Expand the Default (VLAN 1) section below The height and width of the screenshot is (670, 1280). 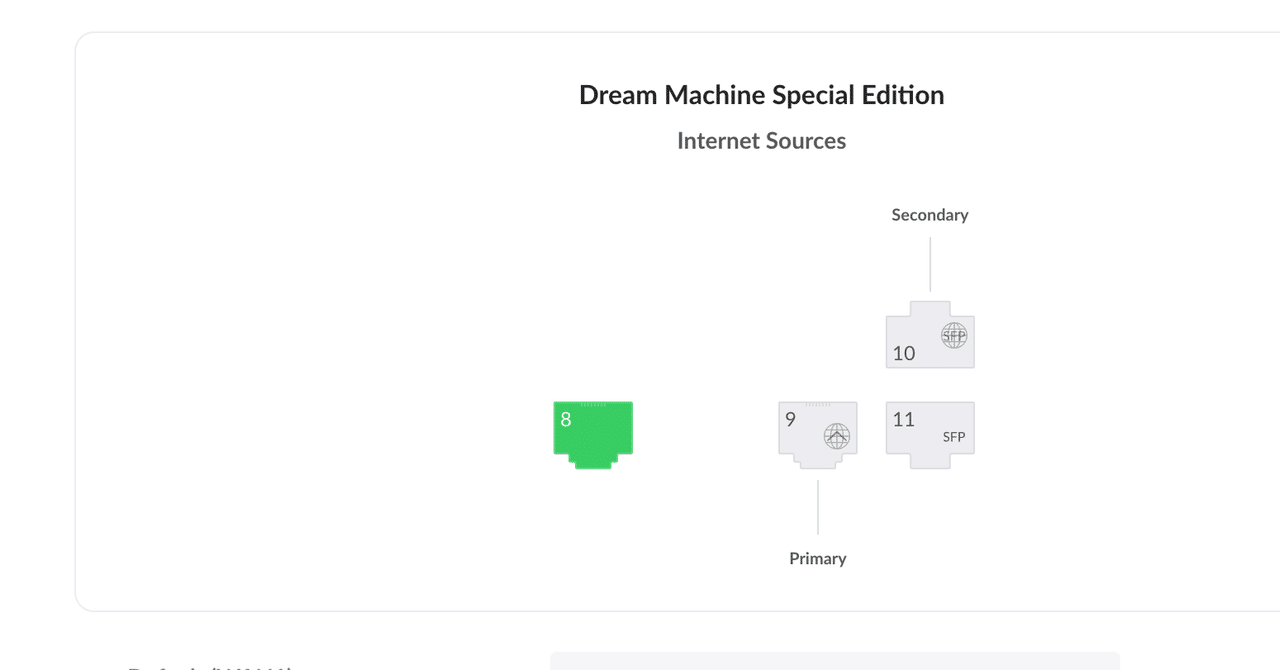(x=210, y=666)
